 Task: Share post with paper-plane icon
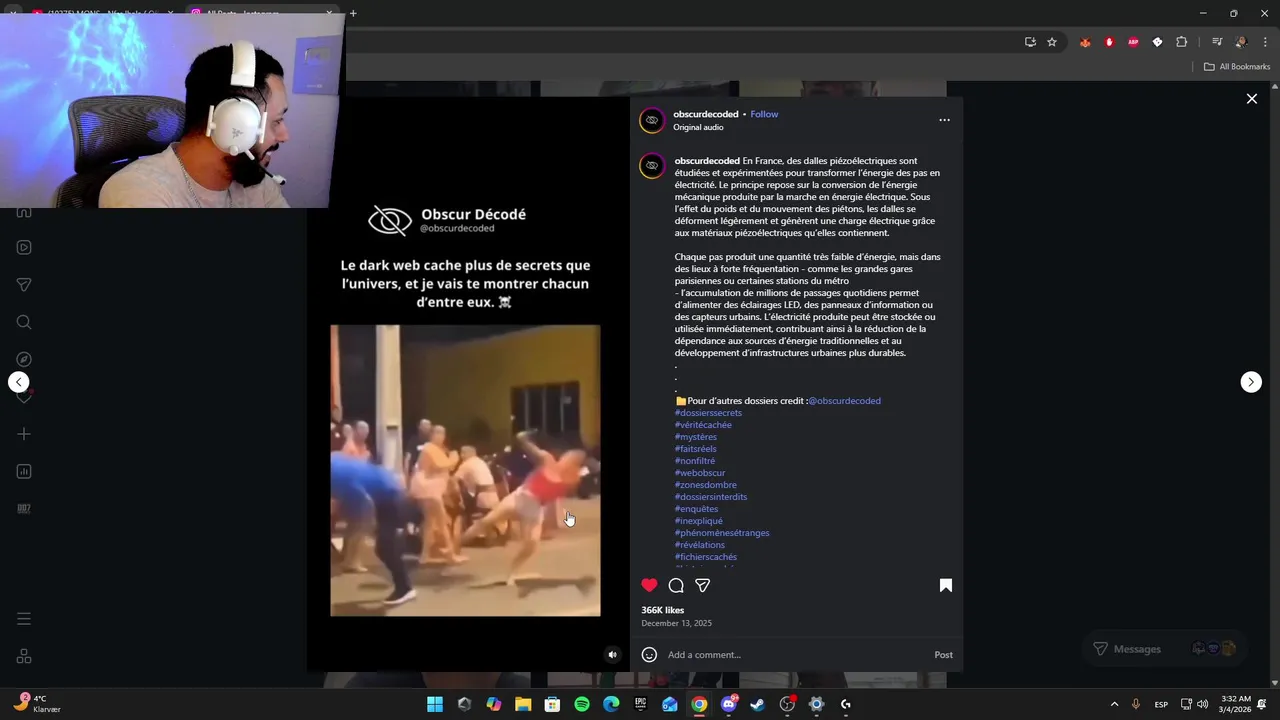[703, 585]
